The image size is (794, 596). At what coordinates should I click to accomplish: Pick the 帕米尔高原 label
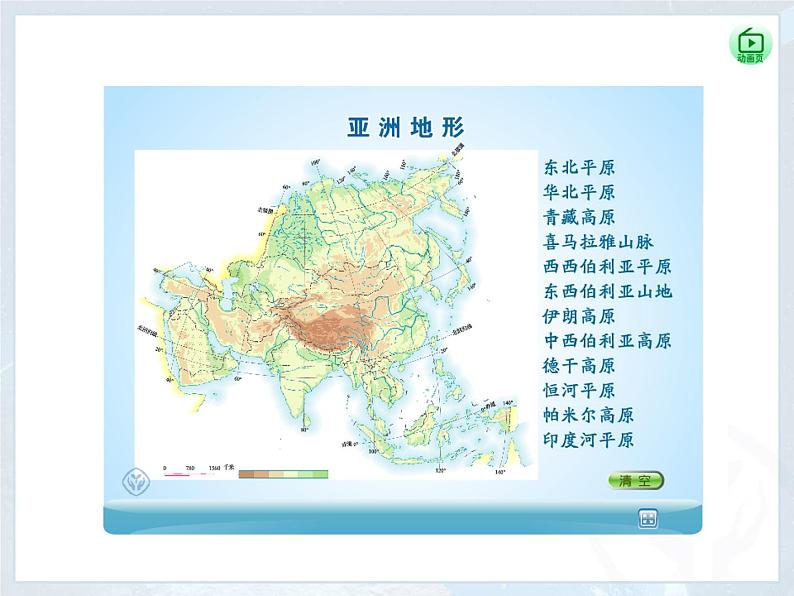click(588, 415)
